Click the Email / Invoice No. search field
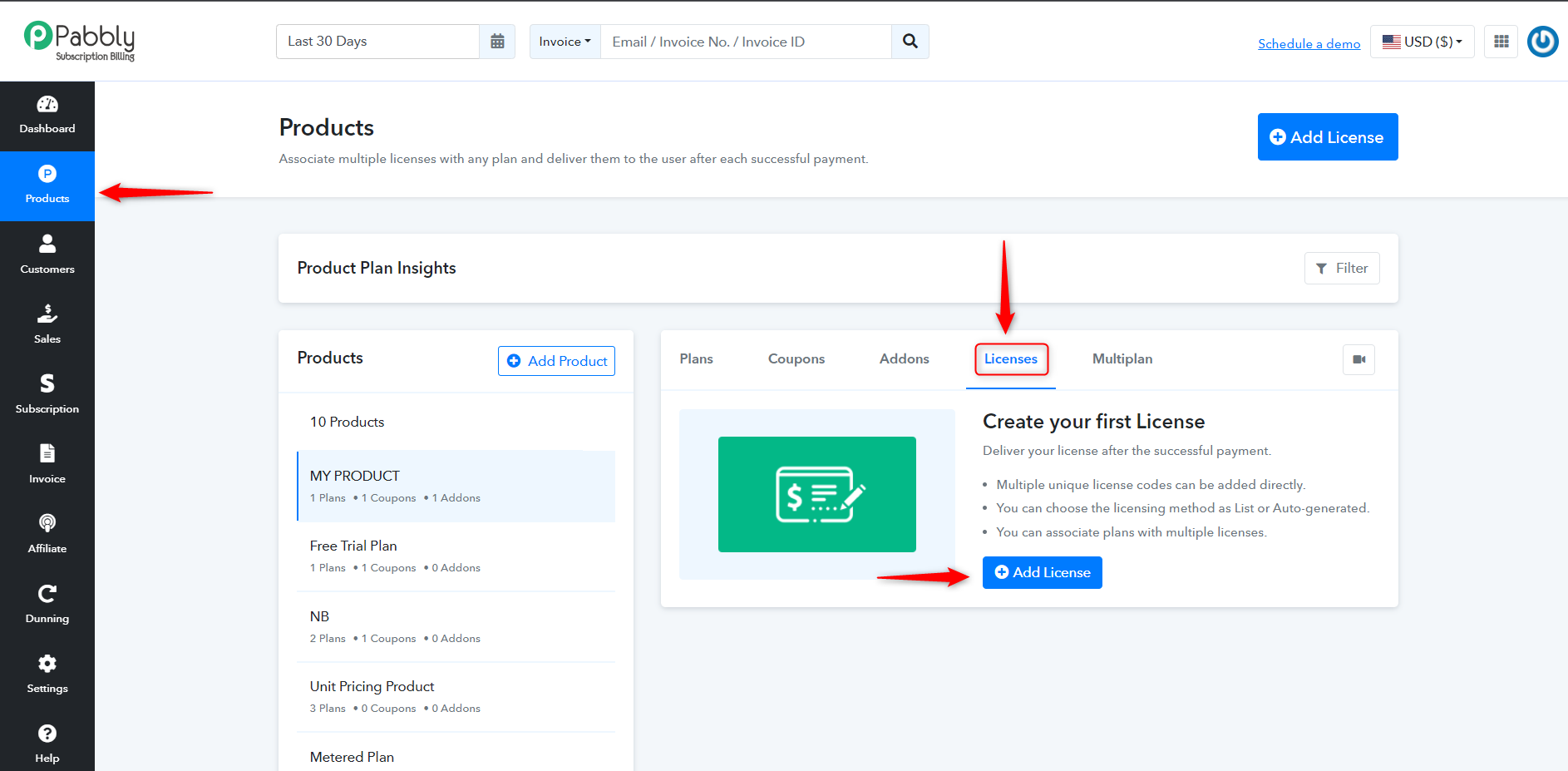This screenshot has height=771, width=1568. (x=746, y=42)
